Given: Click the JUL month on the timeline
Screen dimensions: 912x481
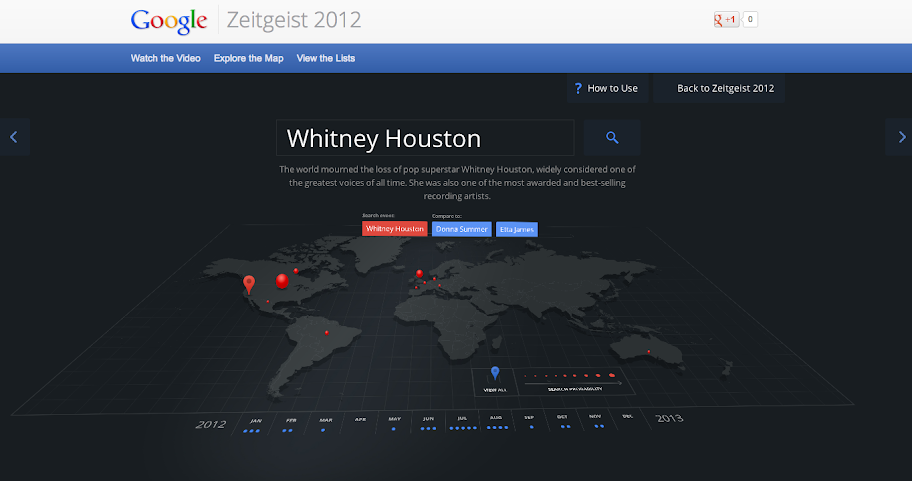Looking at the screenshot, I should 461,419.
